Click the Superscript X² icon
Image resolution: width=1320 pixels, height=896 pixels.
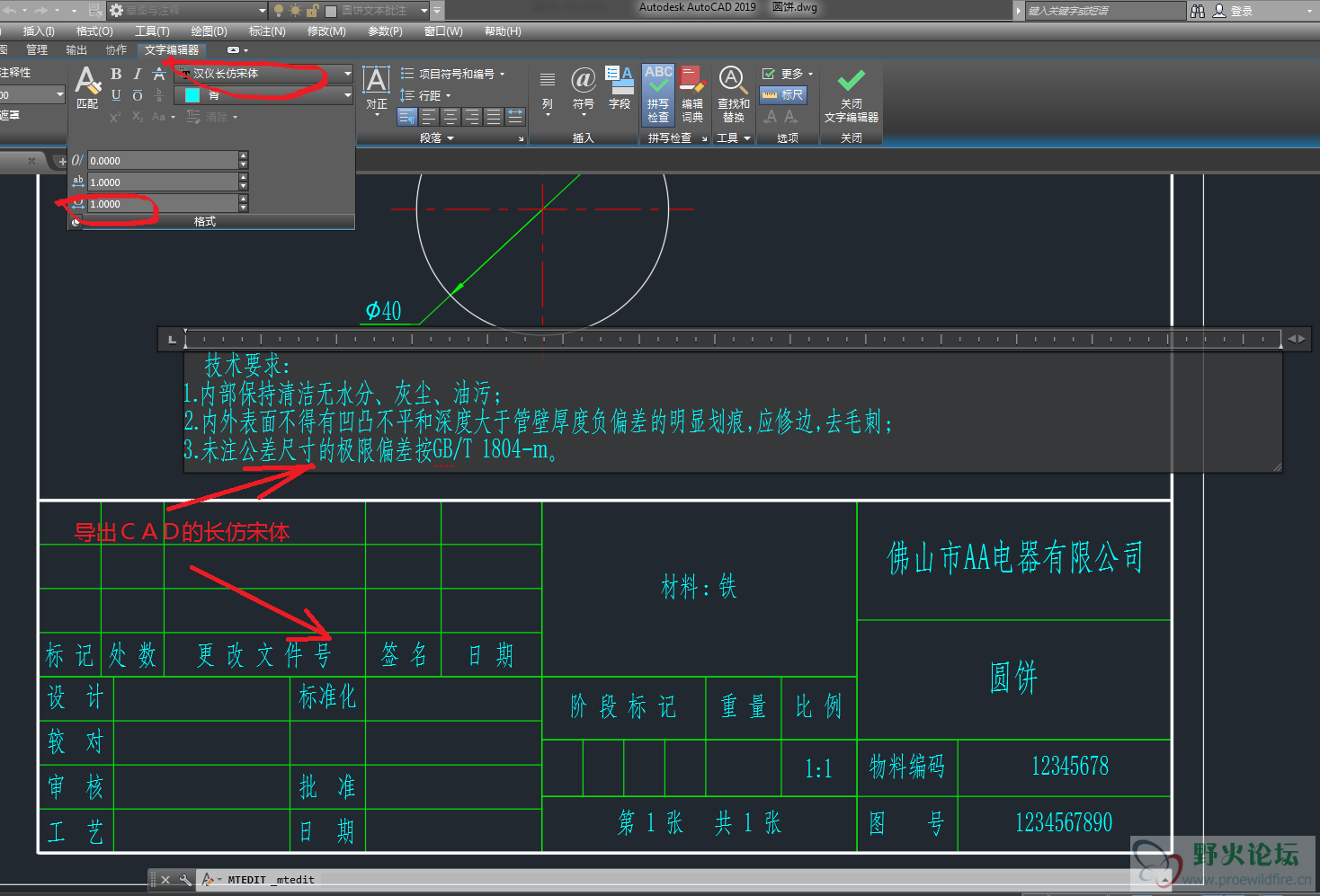pyautogui.click(x=115, y=117)
